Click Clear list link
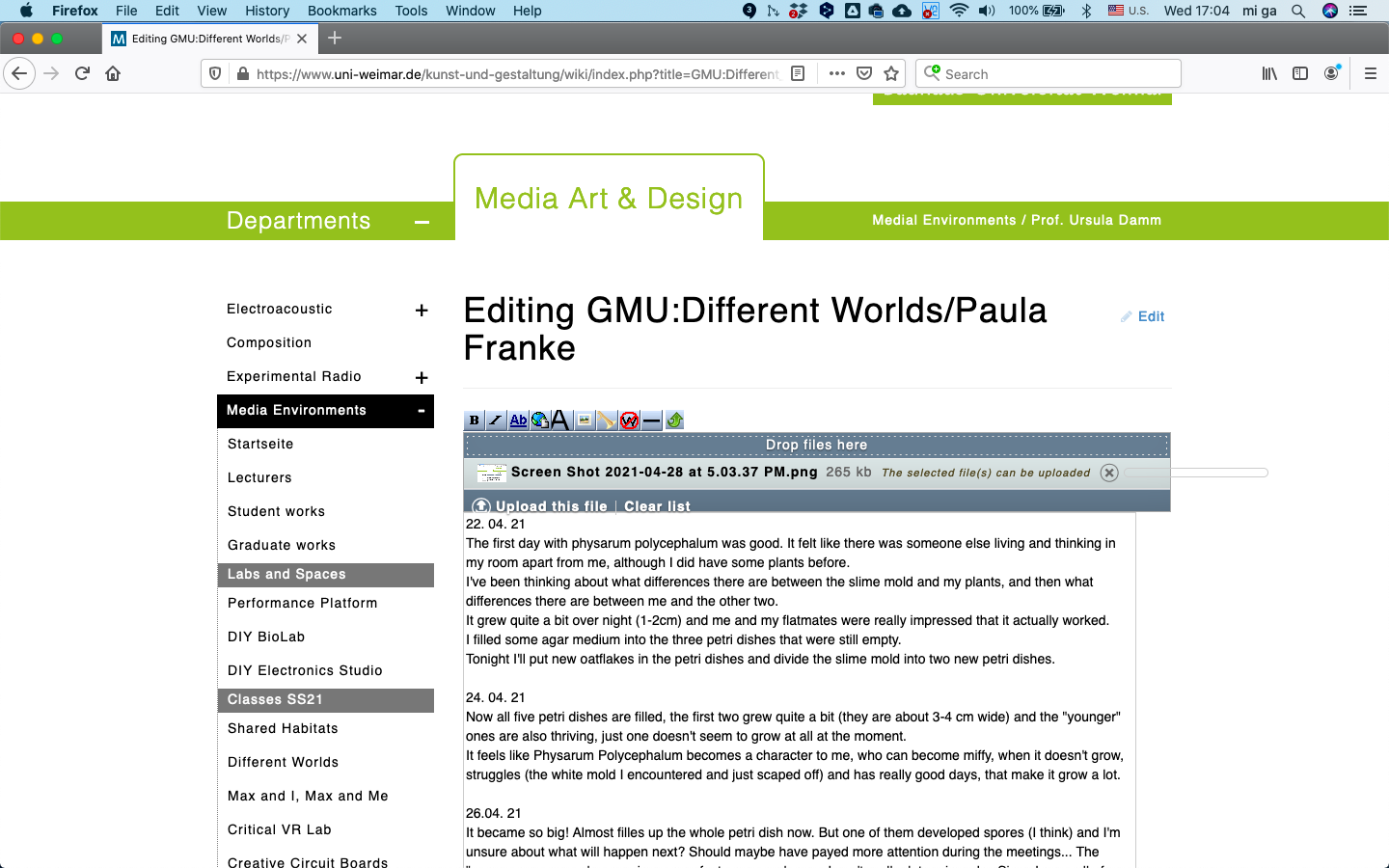Image resolution: width=1389 pixels, height=868 pixels. 657,506
